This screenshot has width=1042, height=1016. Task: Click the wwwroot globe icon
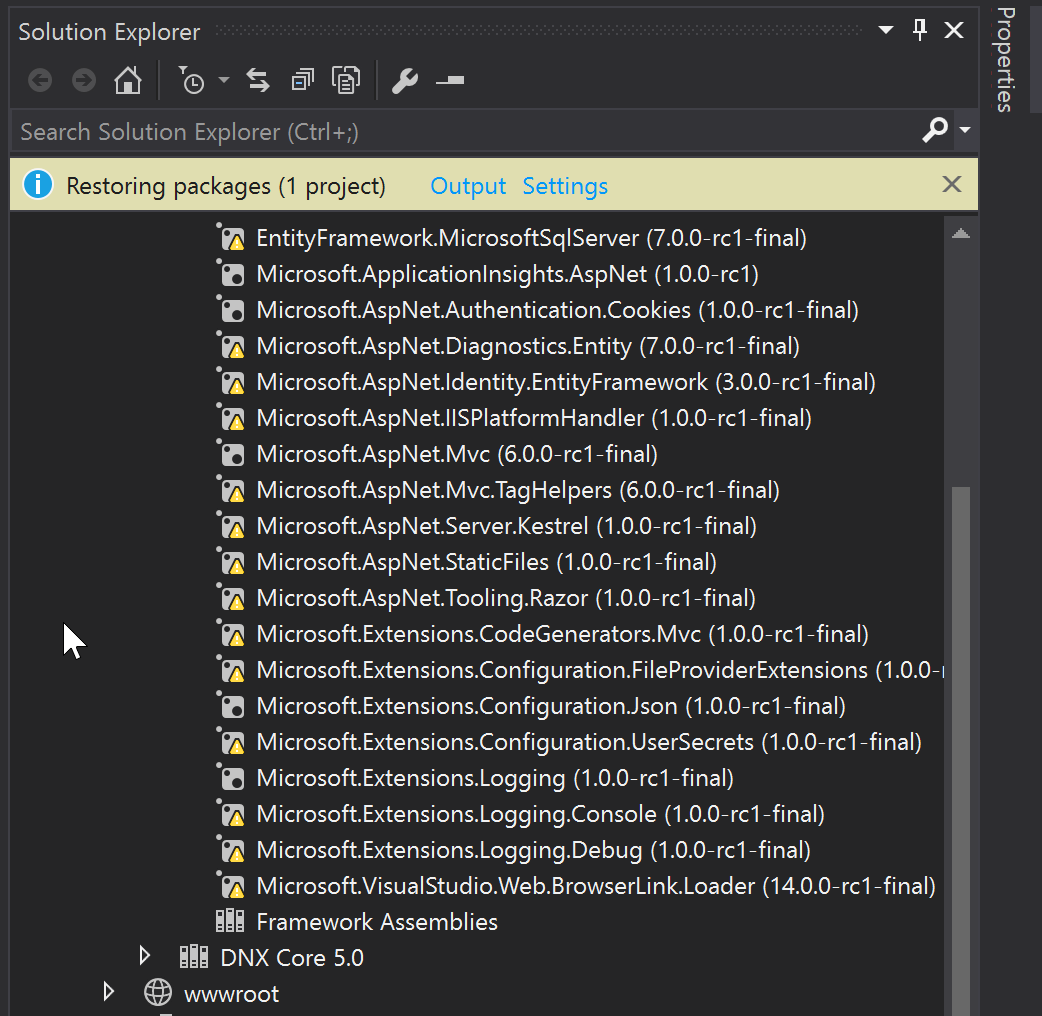click(158, 993)
